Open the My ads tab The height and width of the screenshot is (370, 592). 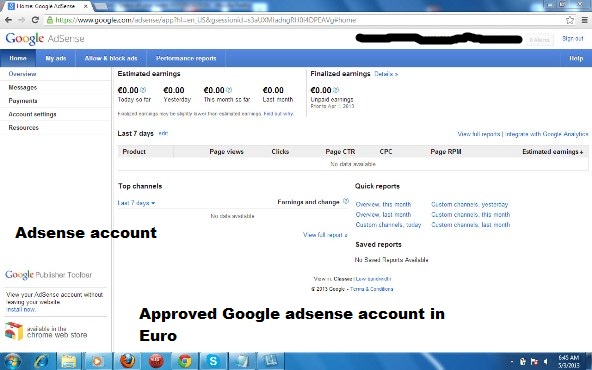(x=56, y=58)
